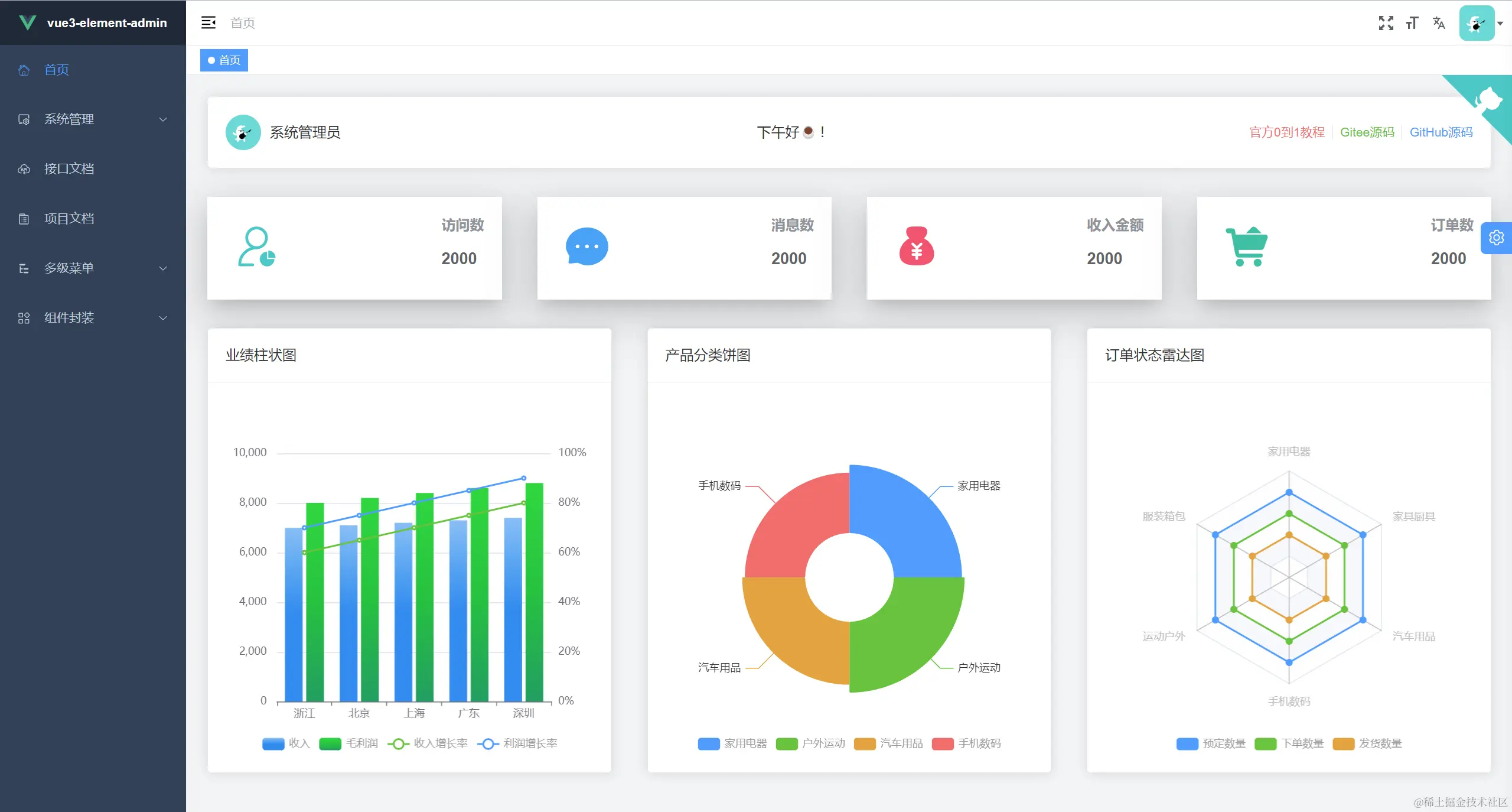Open the font size adjustment icon
This screenshot has width=1512, height=812.
point(1412,23)
